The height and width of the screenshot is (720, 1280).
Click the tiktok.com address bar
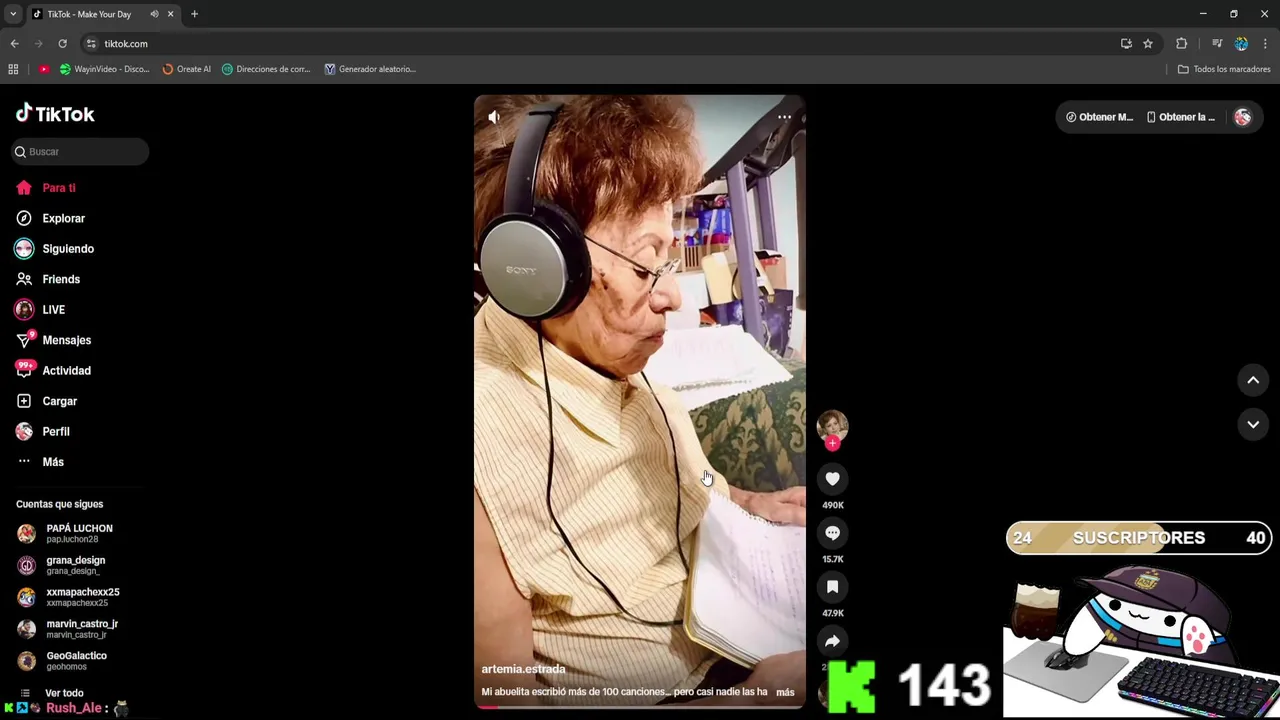600,44
